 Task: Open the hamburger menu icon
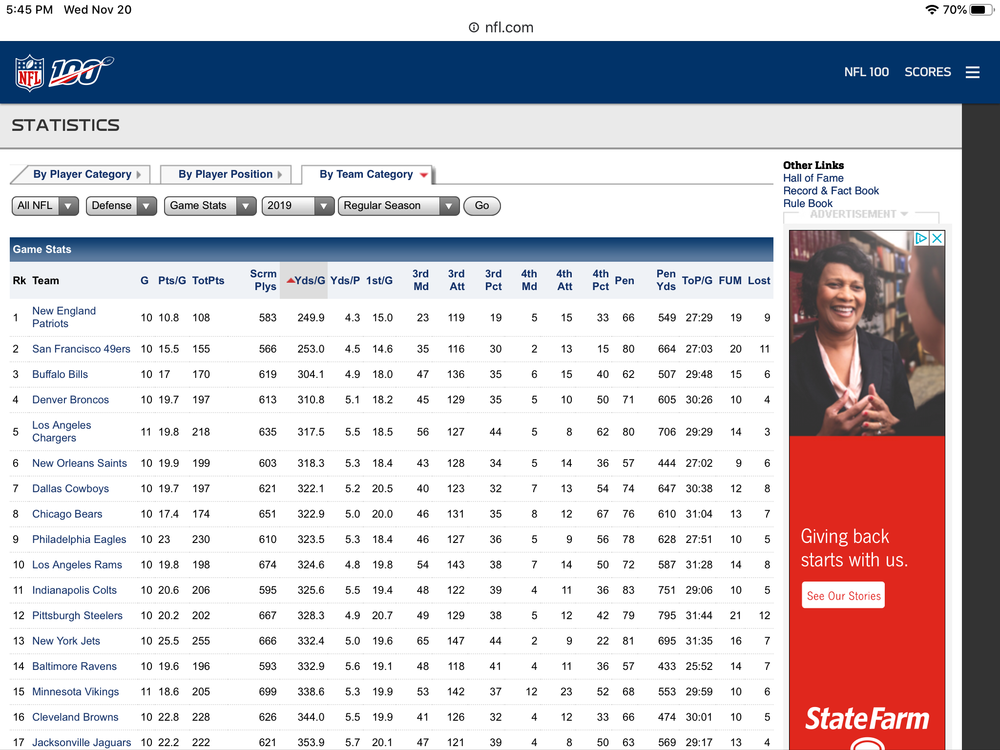pos(973,72)
